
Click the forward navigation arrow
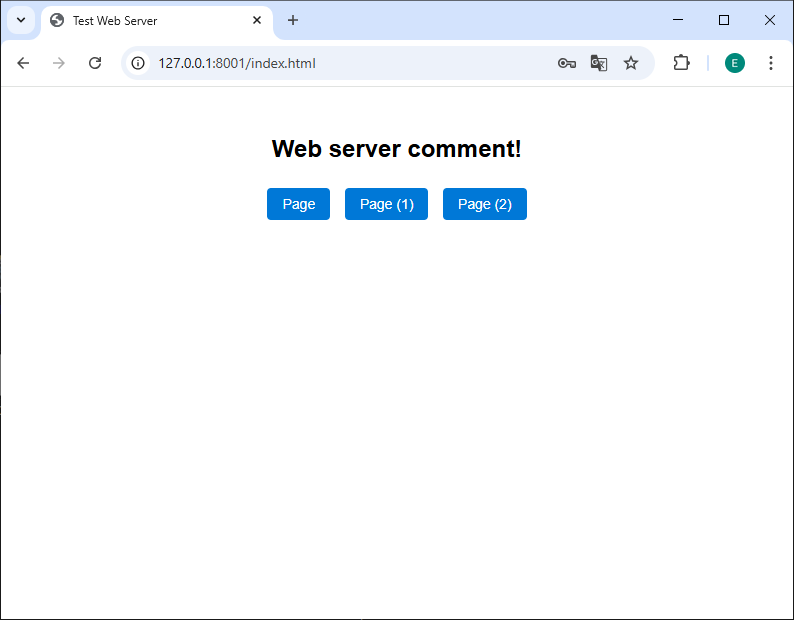point(59,63)
